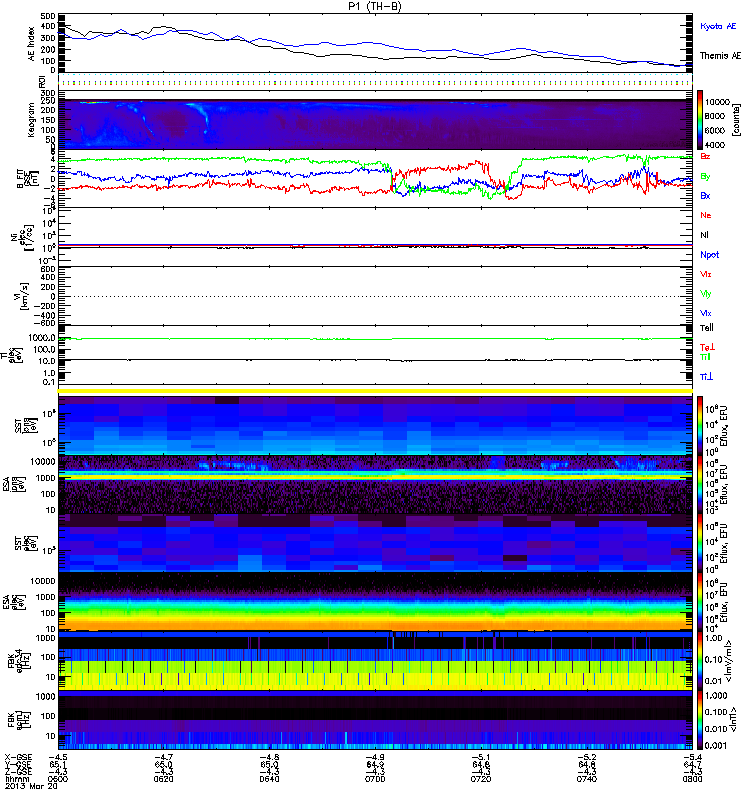Click the 0600 time tick label
This screenshot has height=800, width=750.
tap(58, 779)
